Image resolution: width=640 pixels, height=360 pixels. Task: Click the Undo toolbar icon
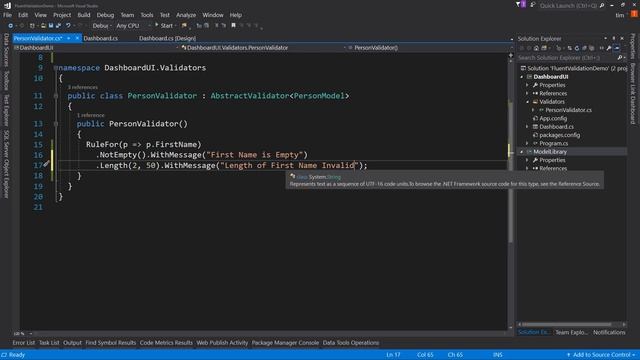pos(68,26)
